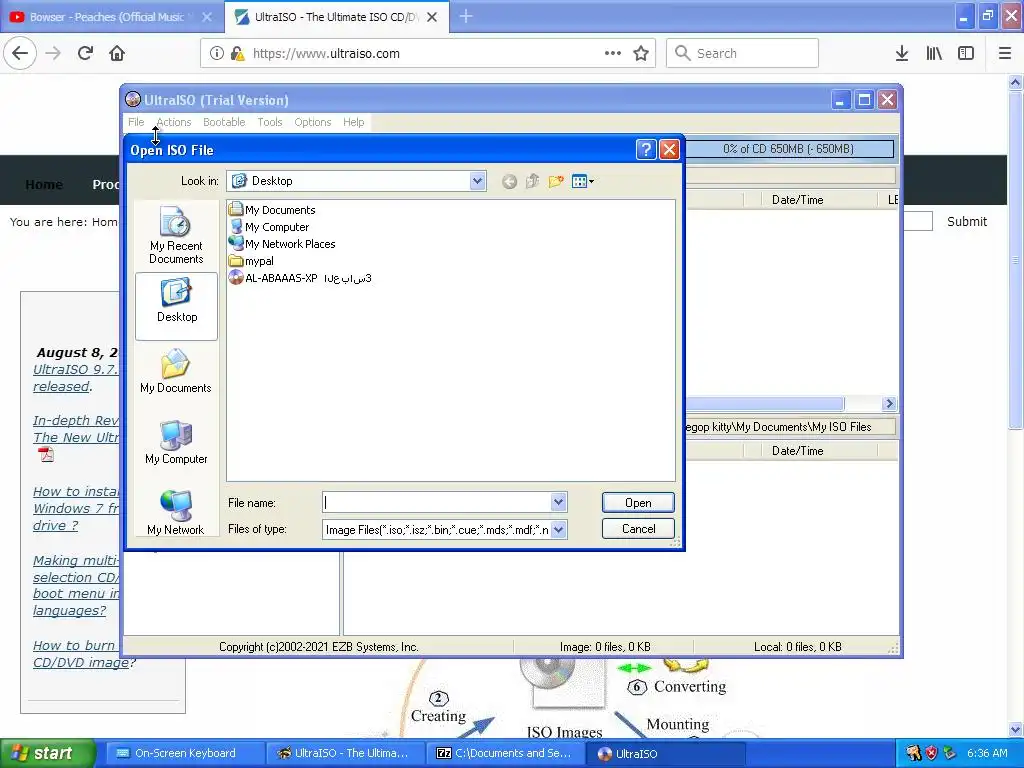Open the Actions menu in UltraISO
This screenshot has height=768, width=1024.
(174, 122)
